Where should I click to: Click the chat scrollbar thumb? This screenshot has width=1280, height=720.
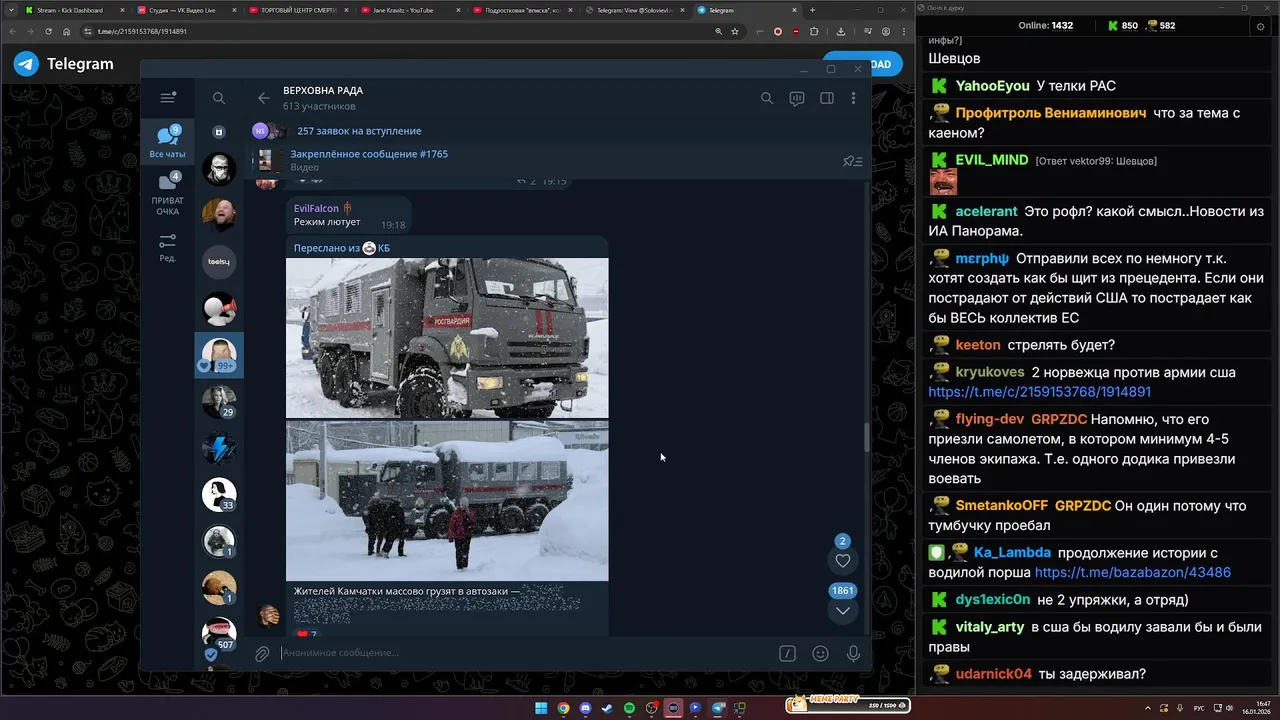(x=867, y=437)
